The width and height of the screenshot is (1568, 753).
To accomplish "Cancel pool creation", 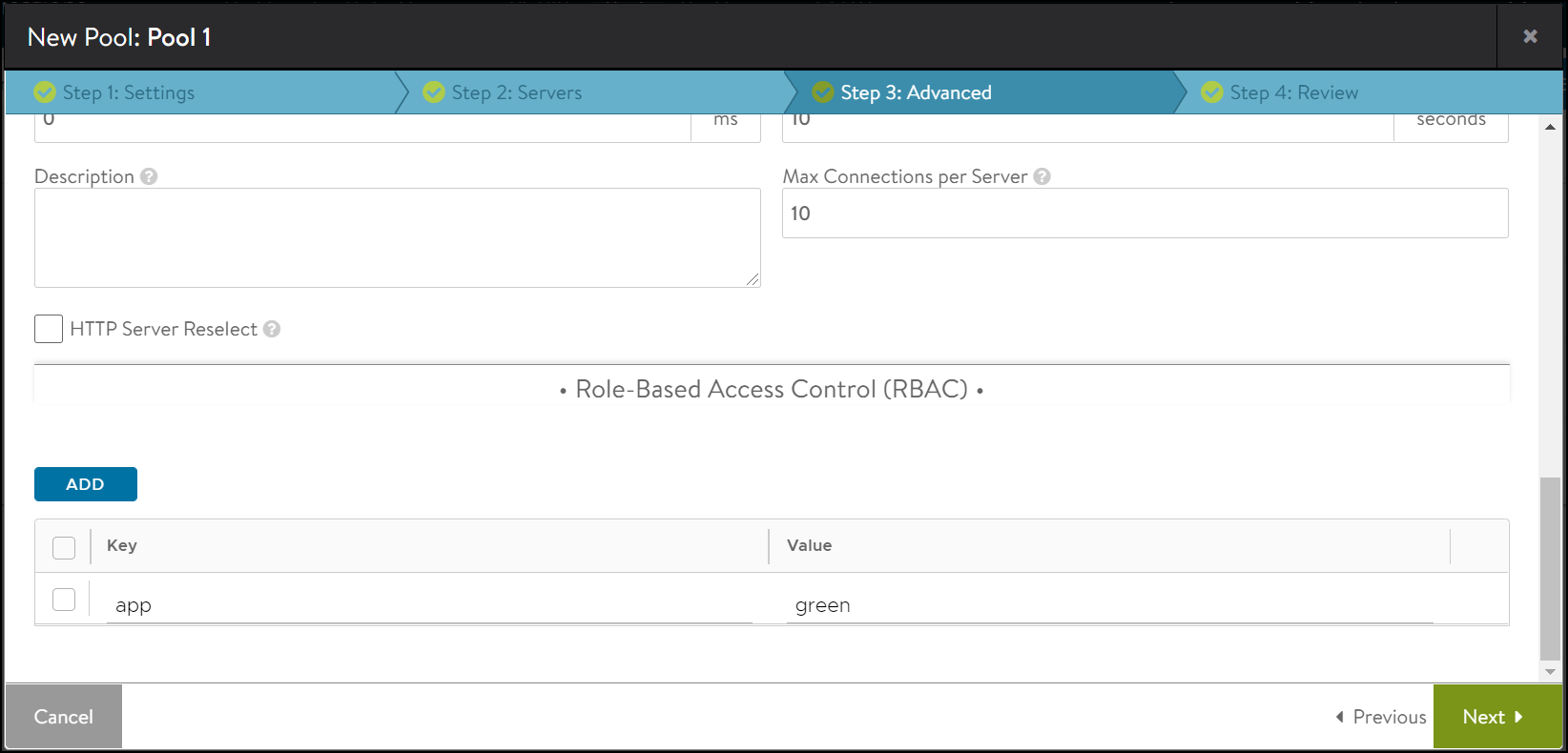I will pyautogui.click(x=64, y=717).
